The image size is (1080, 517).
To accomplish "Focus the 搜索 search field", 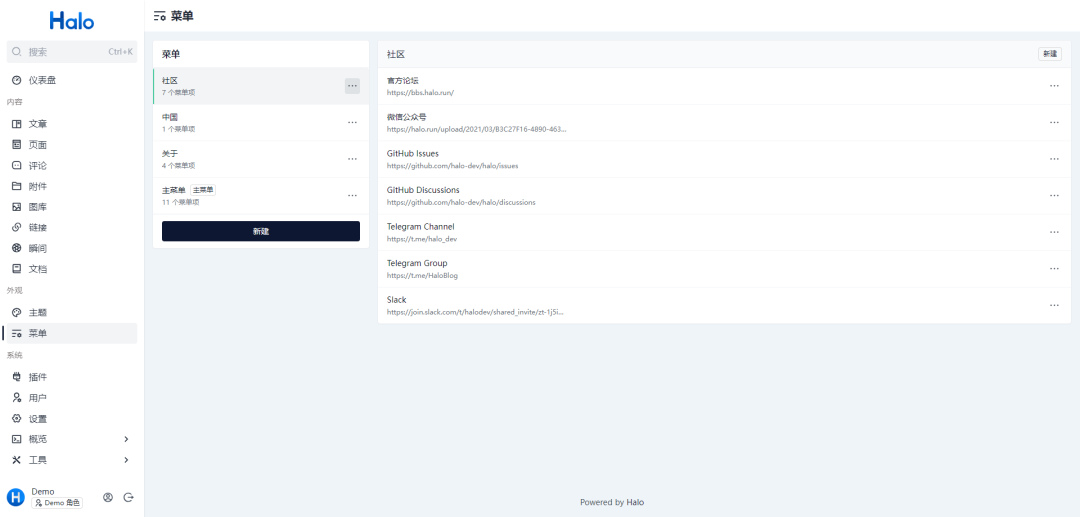I will 72,52.
